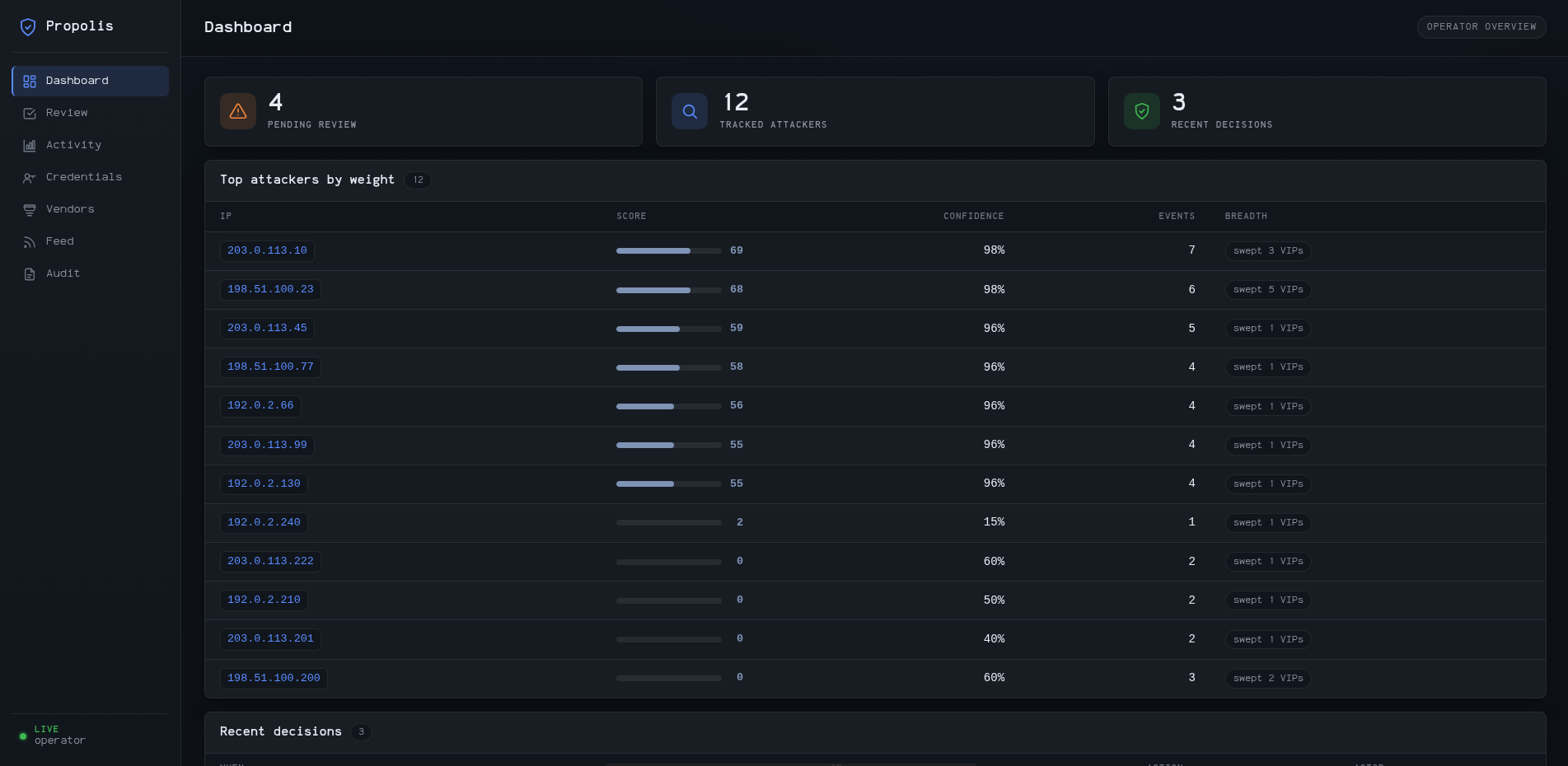Image resolution: width=1568 pixels, height=766 pixels.
Task: Click the Audit document icon
Action: coord(30,274)
